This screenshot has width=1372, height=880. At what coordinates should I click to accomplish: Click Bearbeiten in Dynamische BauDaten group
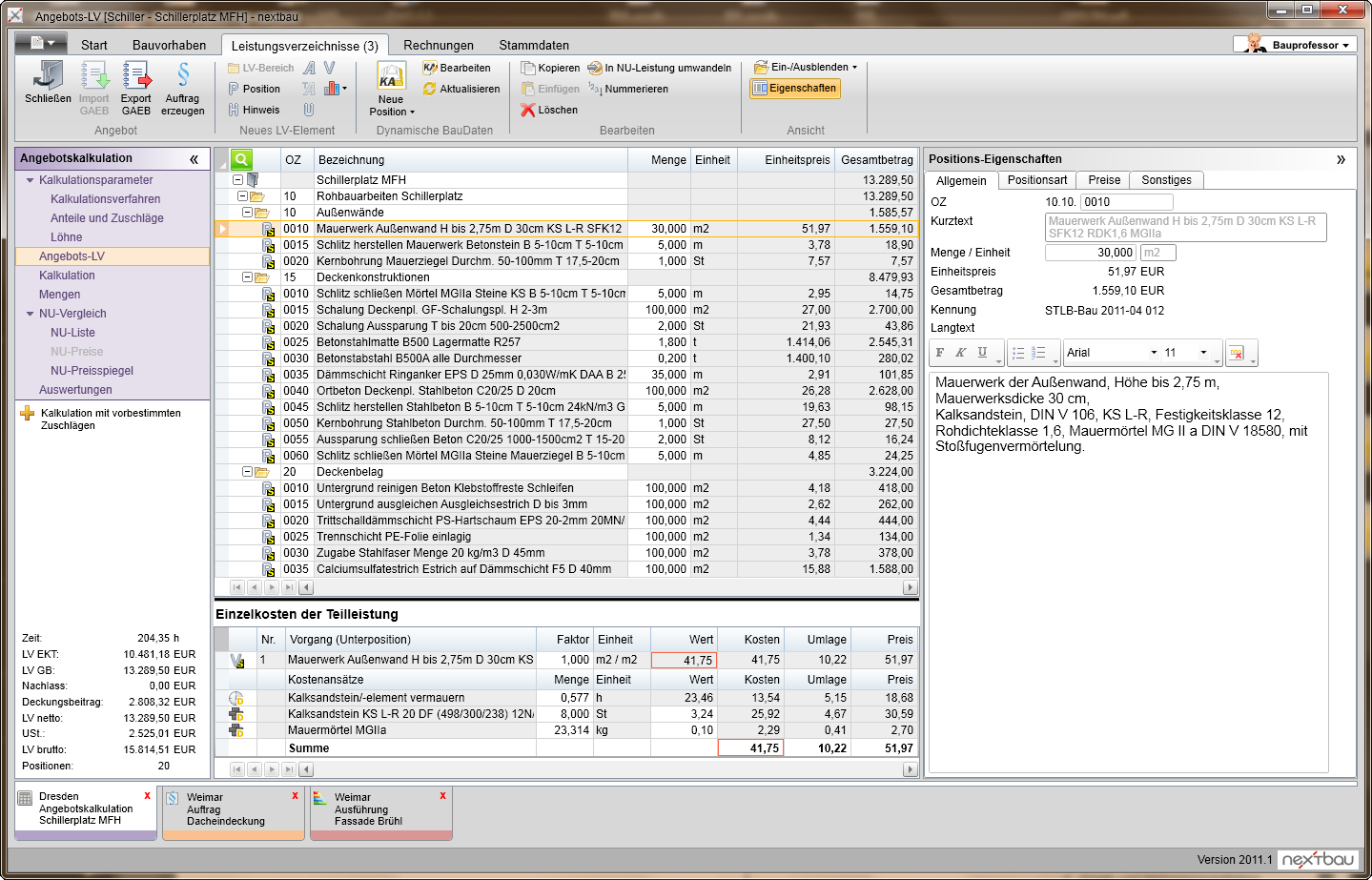click(x=457, y=68)
